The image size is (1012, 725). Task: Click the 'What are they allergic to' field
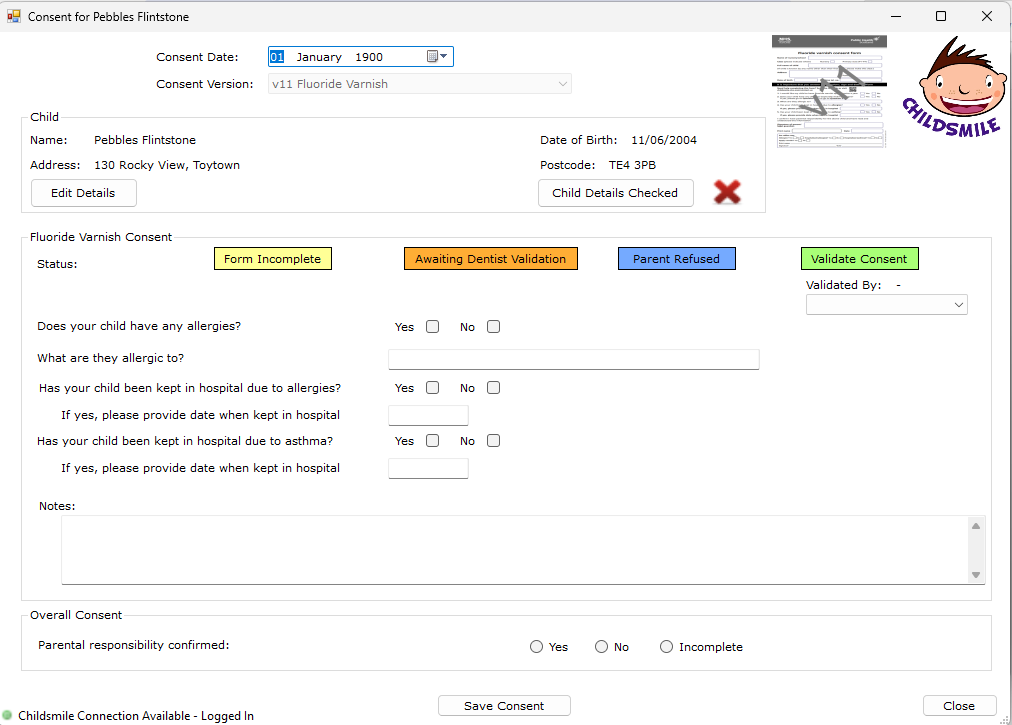pos(573,359)
